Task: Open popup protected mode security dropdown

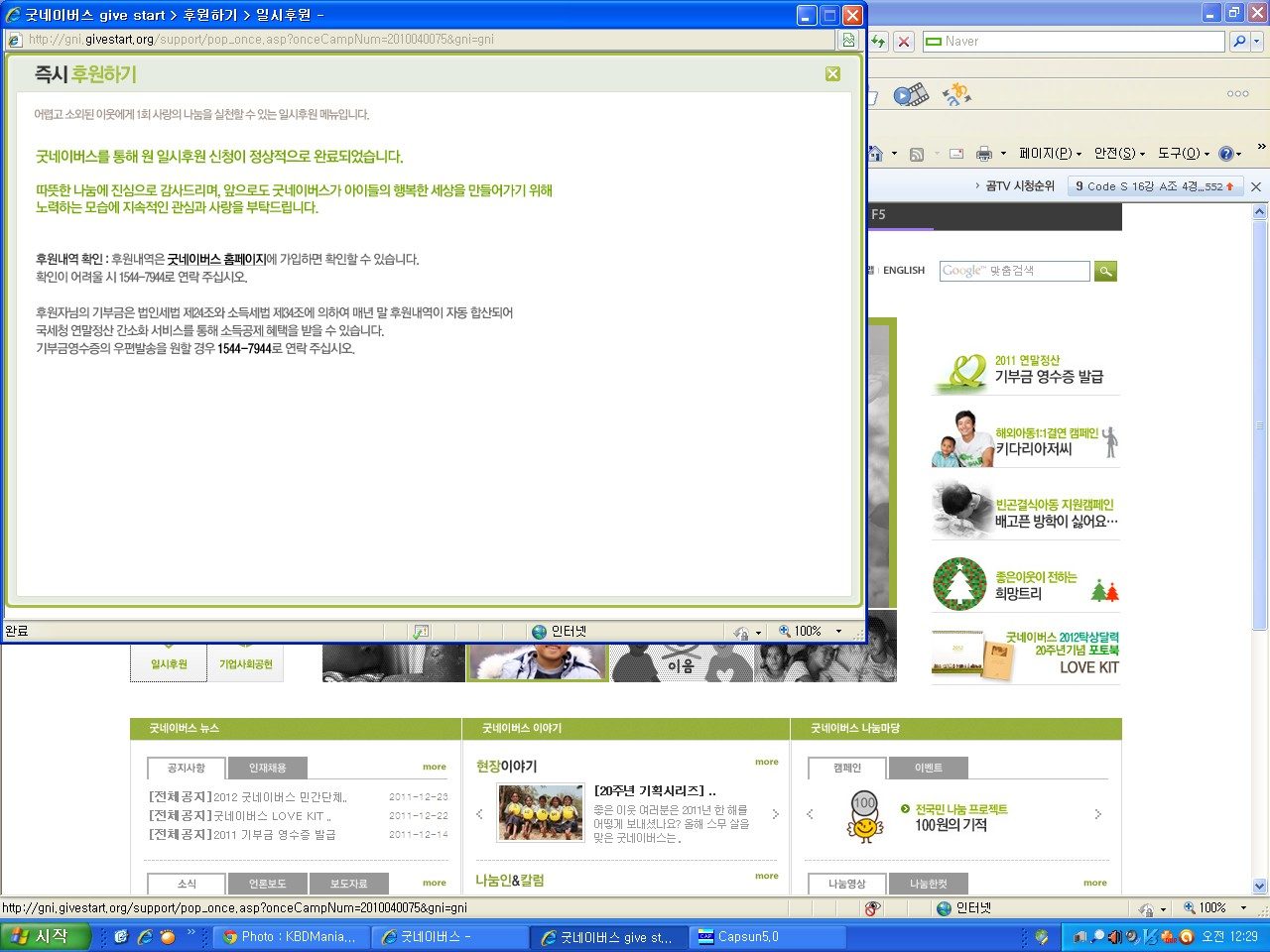Action: [x=758, y=632]
